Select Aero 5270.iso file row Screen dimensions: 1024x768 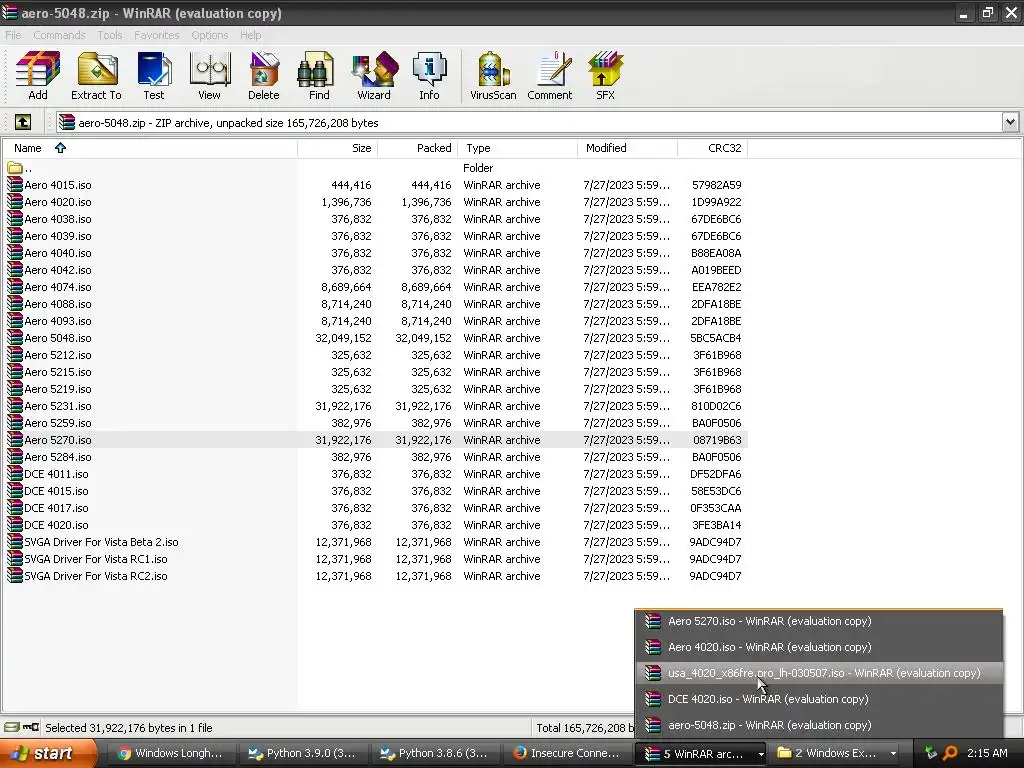(x=375, y=440)
